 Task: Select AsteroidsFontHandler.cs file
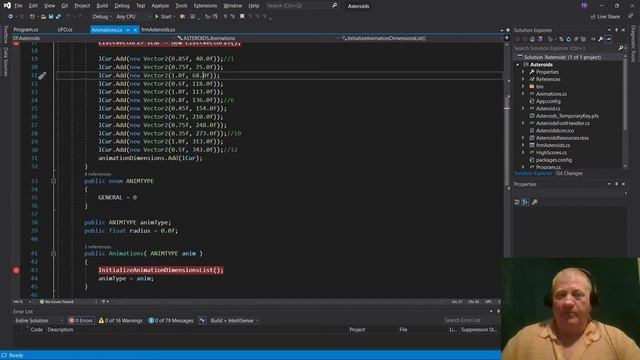click(x=562, y=123)
